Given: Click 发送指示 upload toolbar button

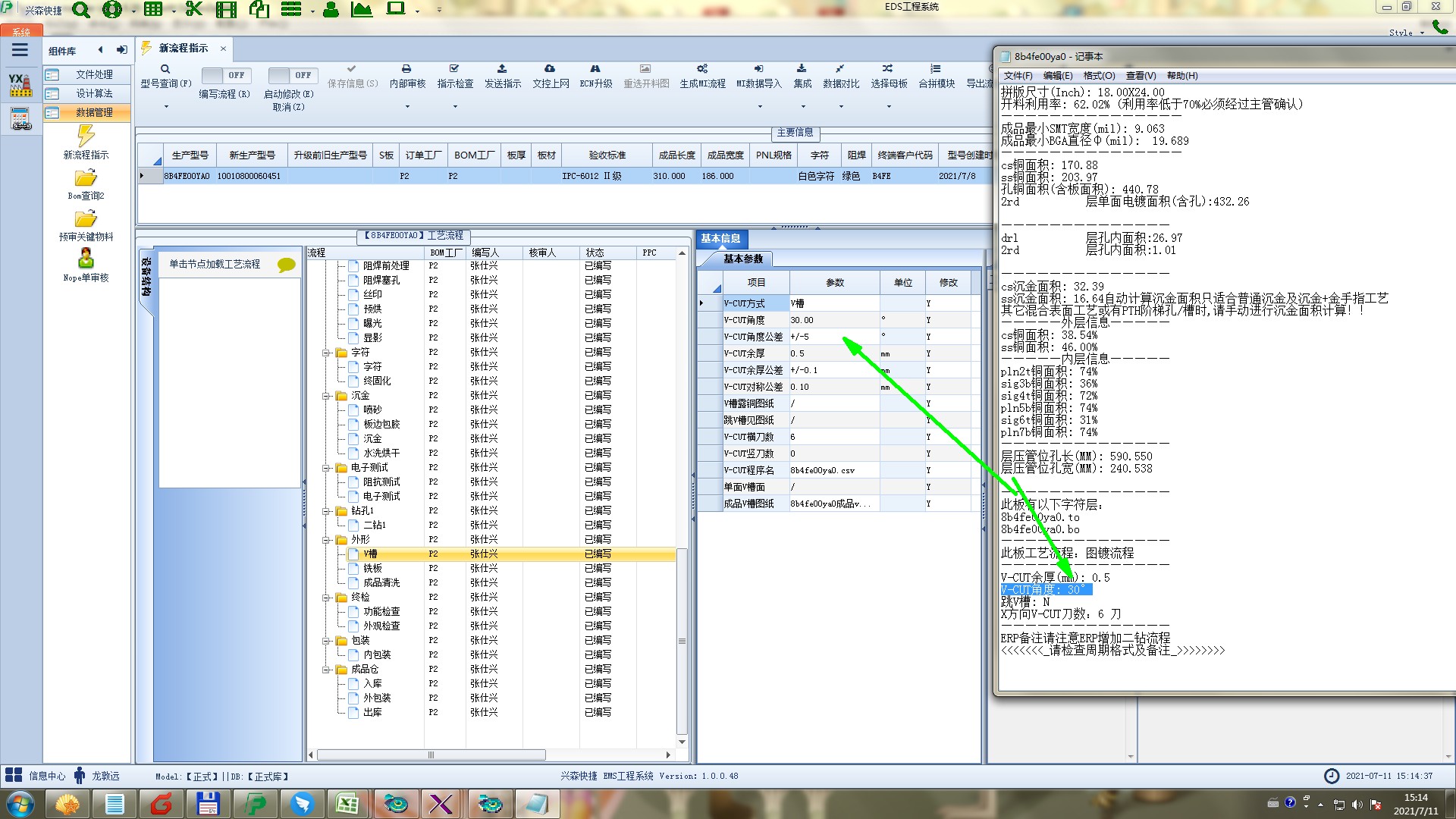Looking at the screenshot, I should pos(503,77).
